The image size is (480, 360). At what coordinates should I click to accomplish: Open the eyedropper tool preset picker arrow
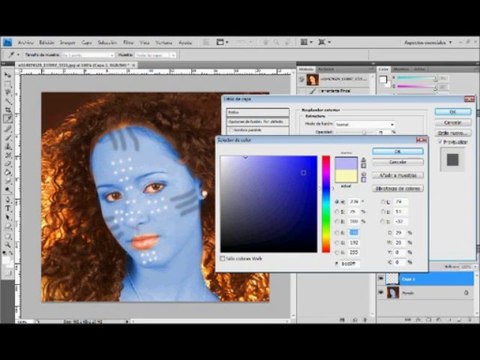pyautogui.click(x=18, y=55)
